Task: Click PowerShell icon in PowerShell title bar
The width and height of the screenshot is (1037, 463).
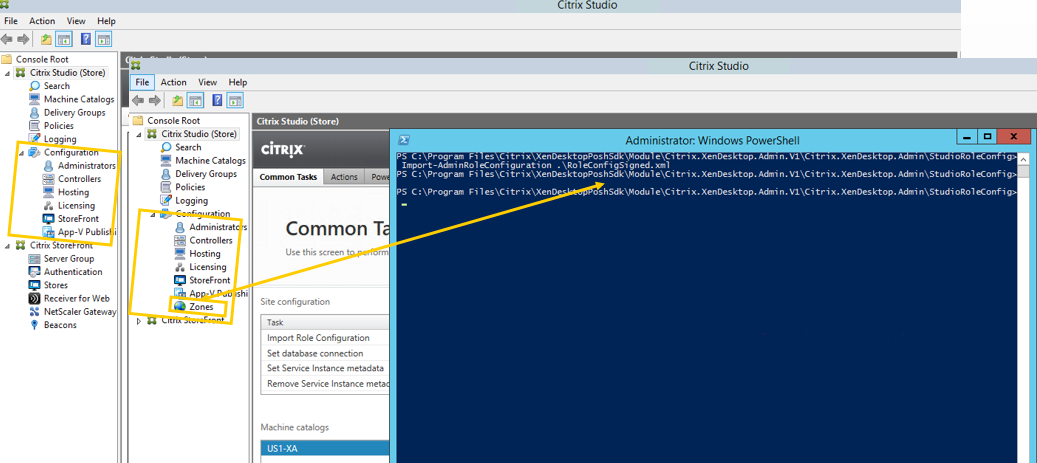Action: click(x=404, y=140)
